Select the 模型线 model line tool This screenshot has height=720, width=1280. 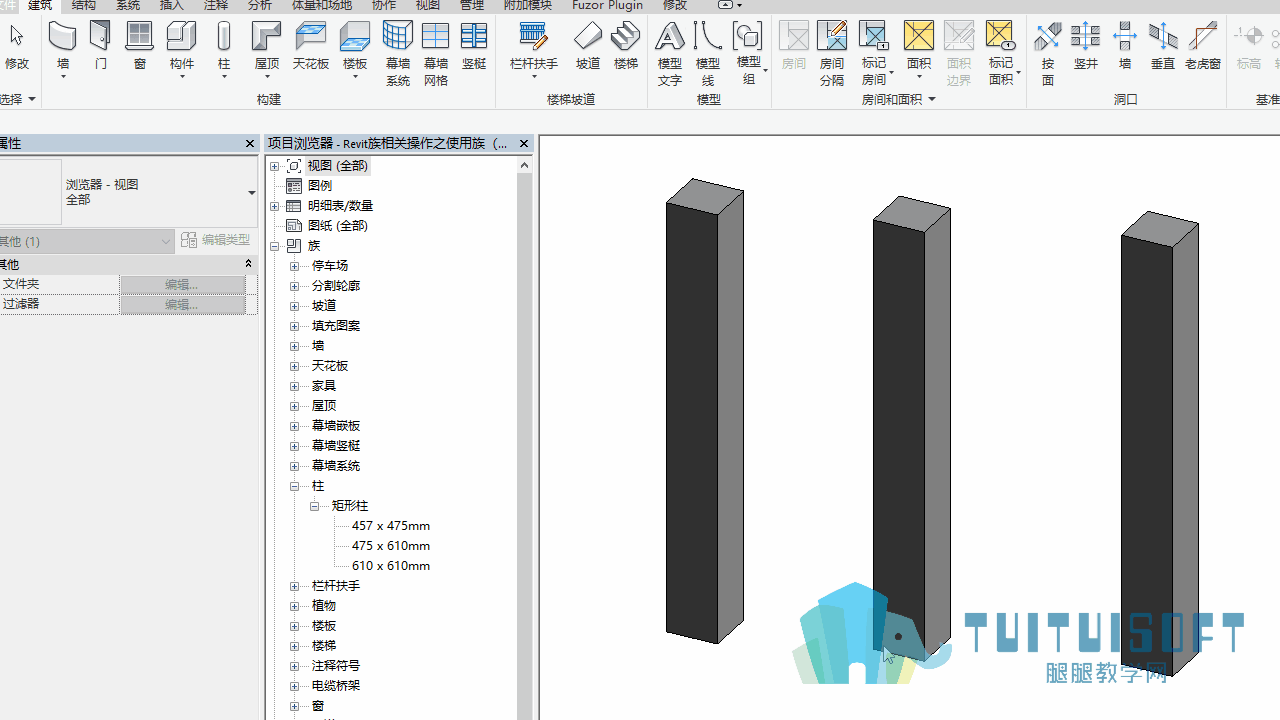tap(707, 52)
